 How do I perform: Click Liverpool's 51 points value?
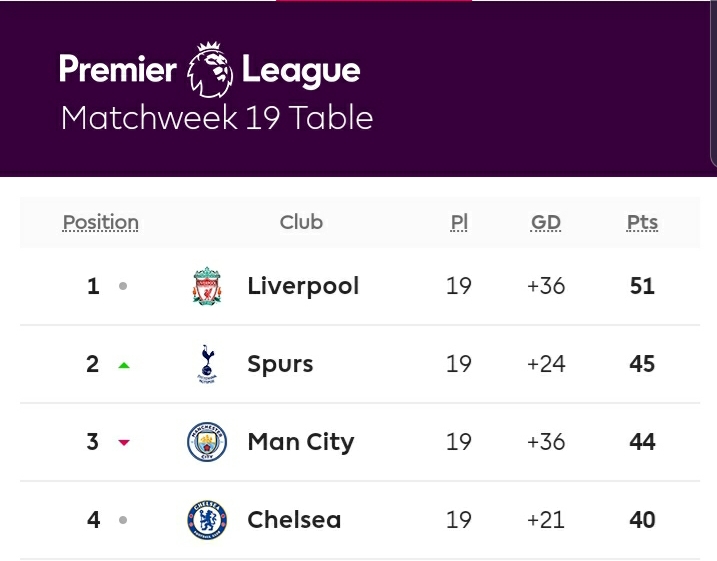click(x=642, y=286)
